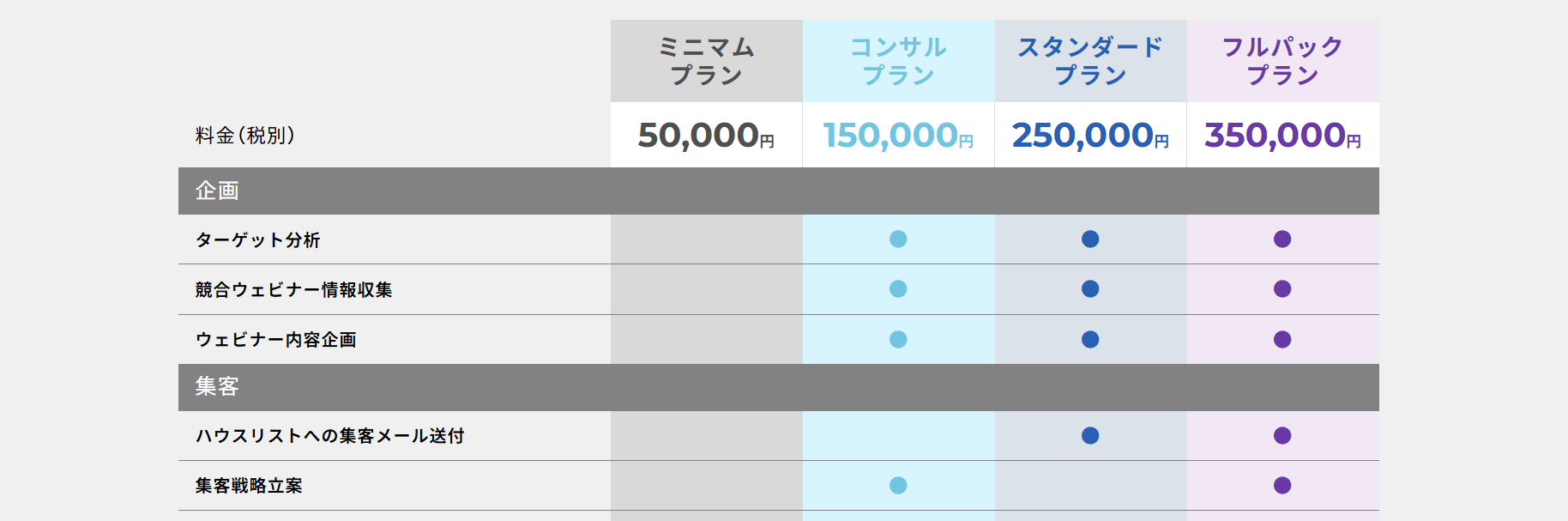
Task: Click the dark-blue dot for ウェビナー内容企画
Action: tap(1090, 339)
